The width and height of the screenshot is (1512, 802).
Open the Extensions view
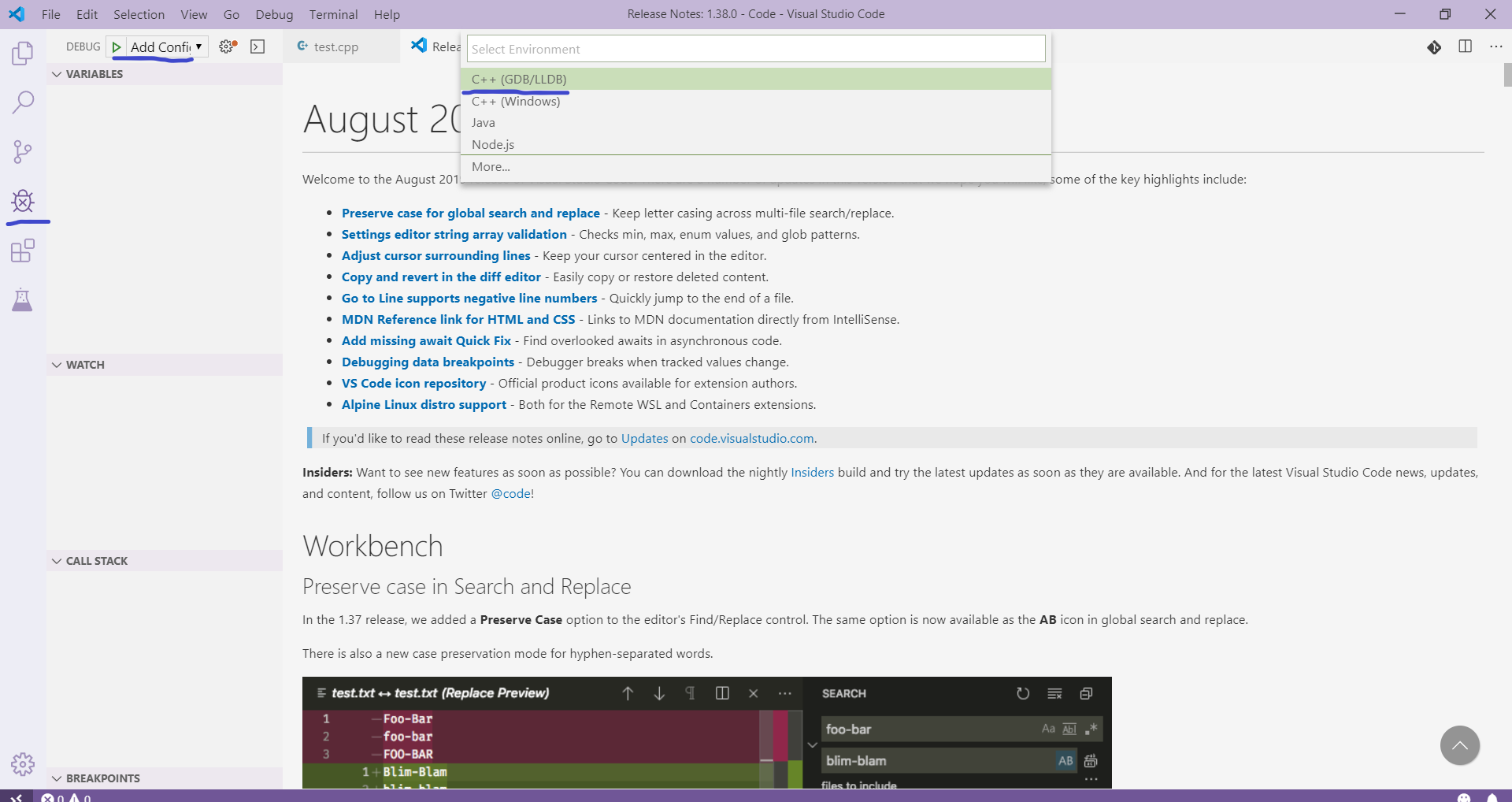click(23, 251)
